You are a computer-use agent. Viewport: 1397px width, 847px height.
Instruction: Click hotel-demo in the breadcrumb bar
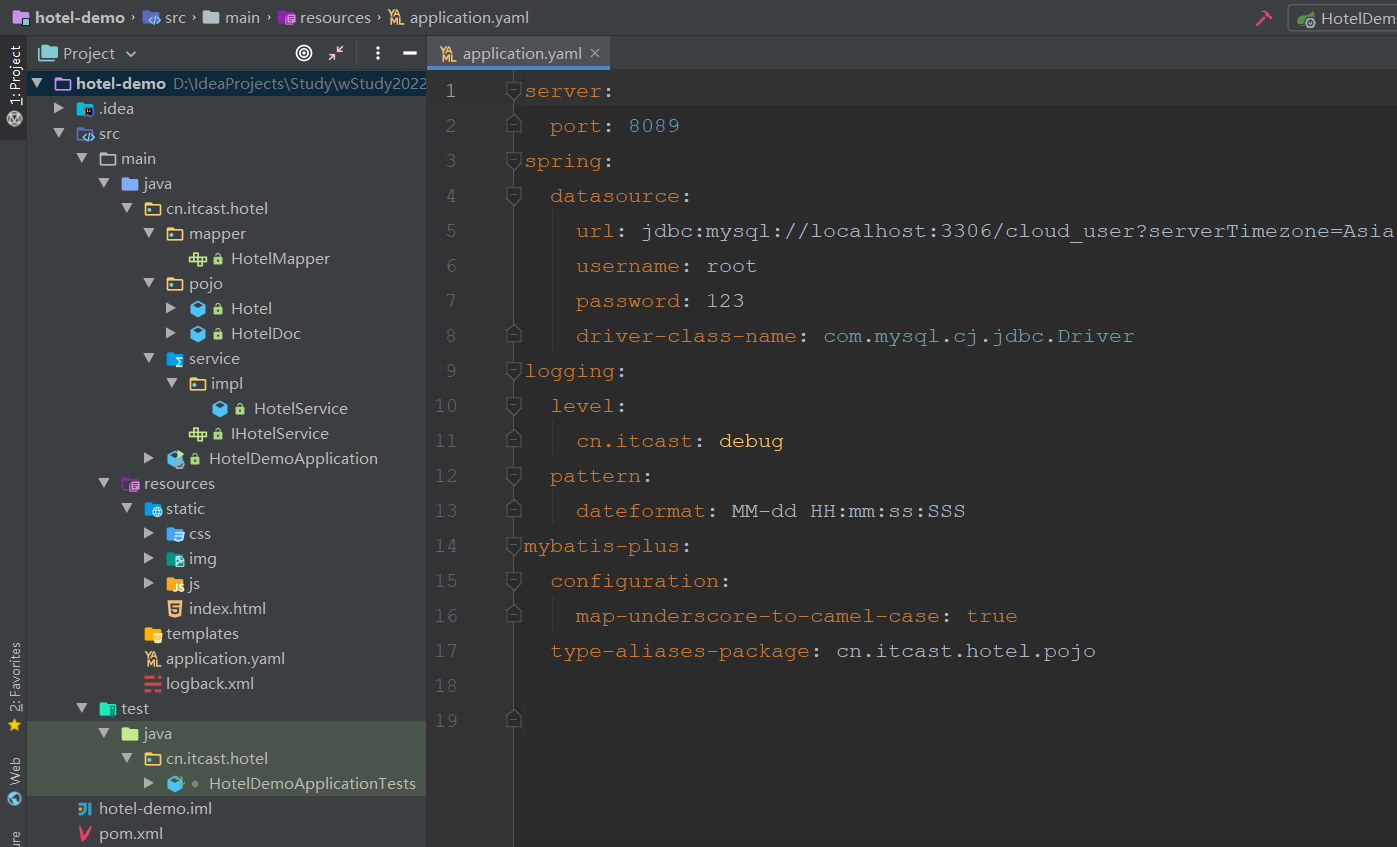click(69, 18)
